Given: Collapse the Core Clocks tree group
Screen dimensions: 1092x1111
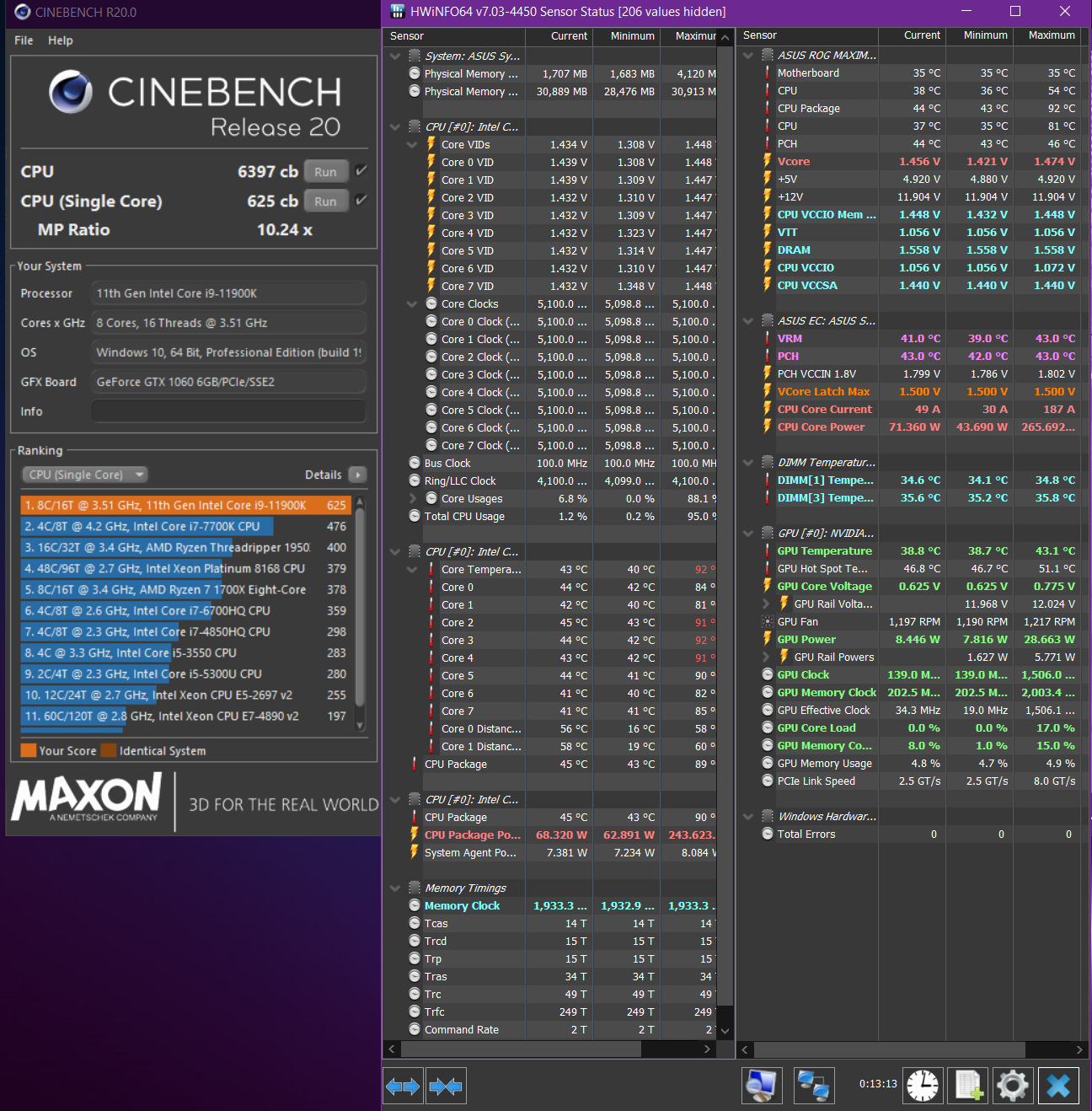Looking at the screenshot, I should (412, 304).
